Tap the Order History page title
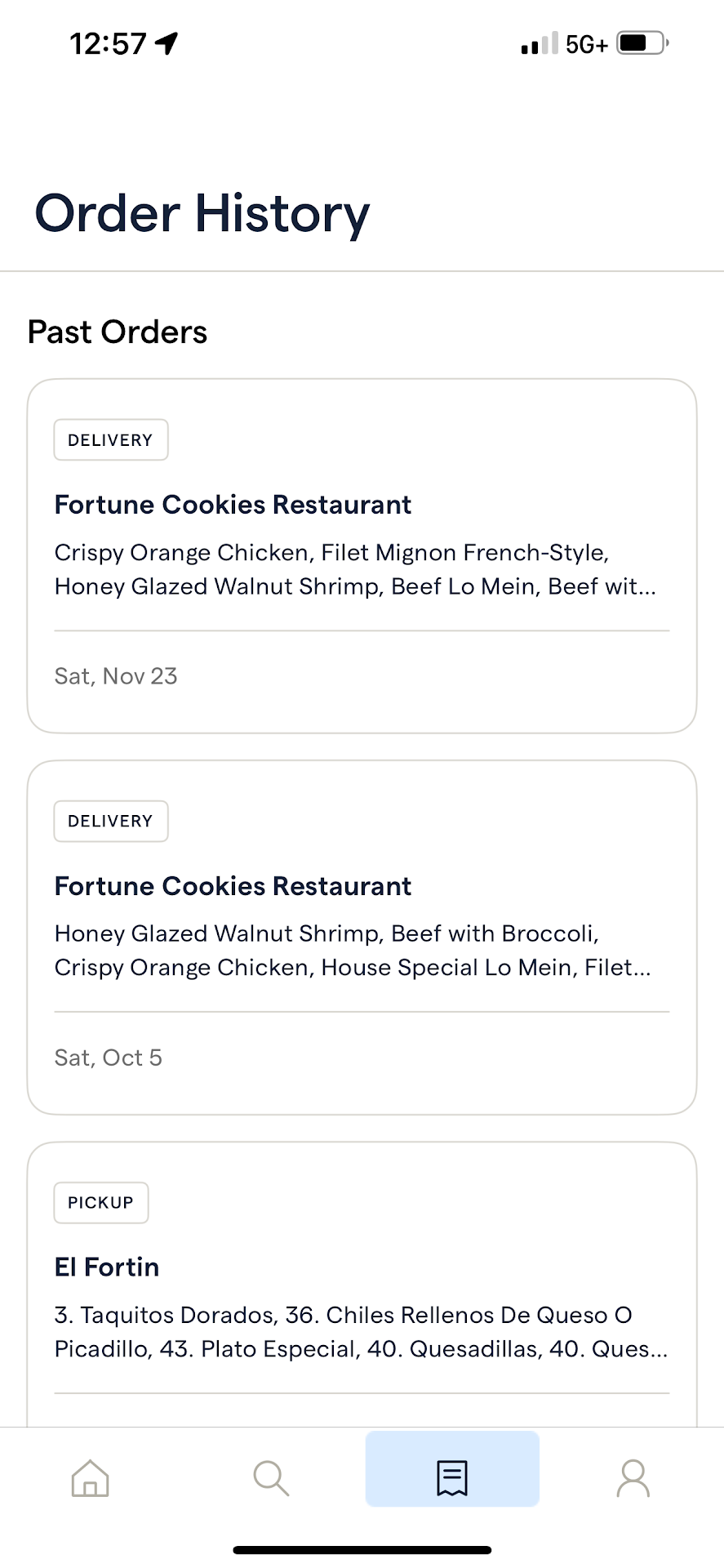The width and height of the screenshot is (724, 1568). 202,214
